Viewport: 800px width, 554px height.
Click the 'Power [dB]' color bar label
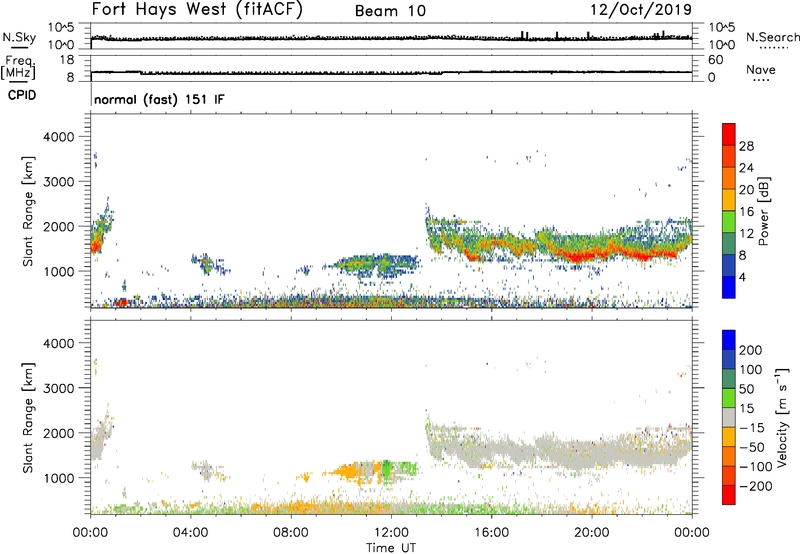tap(763, 212)
